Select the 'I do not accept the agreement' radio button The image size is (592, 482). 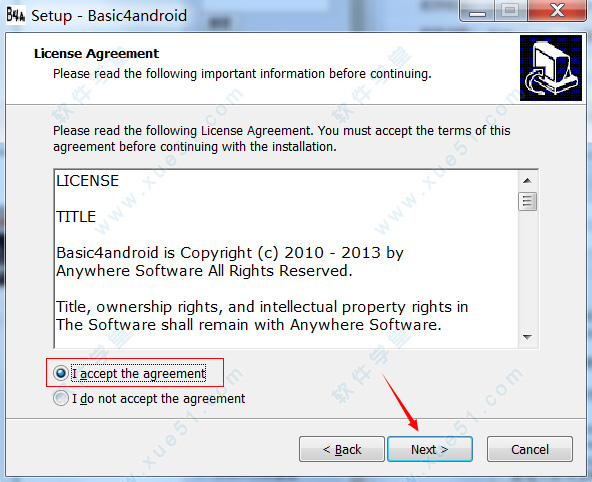[x=61, y=398]
